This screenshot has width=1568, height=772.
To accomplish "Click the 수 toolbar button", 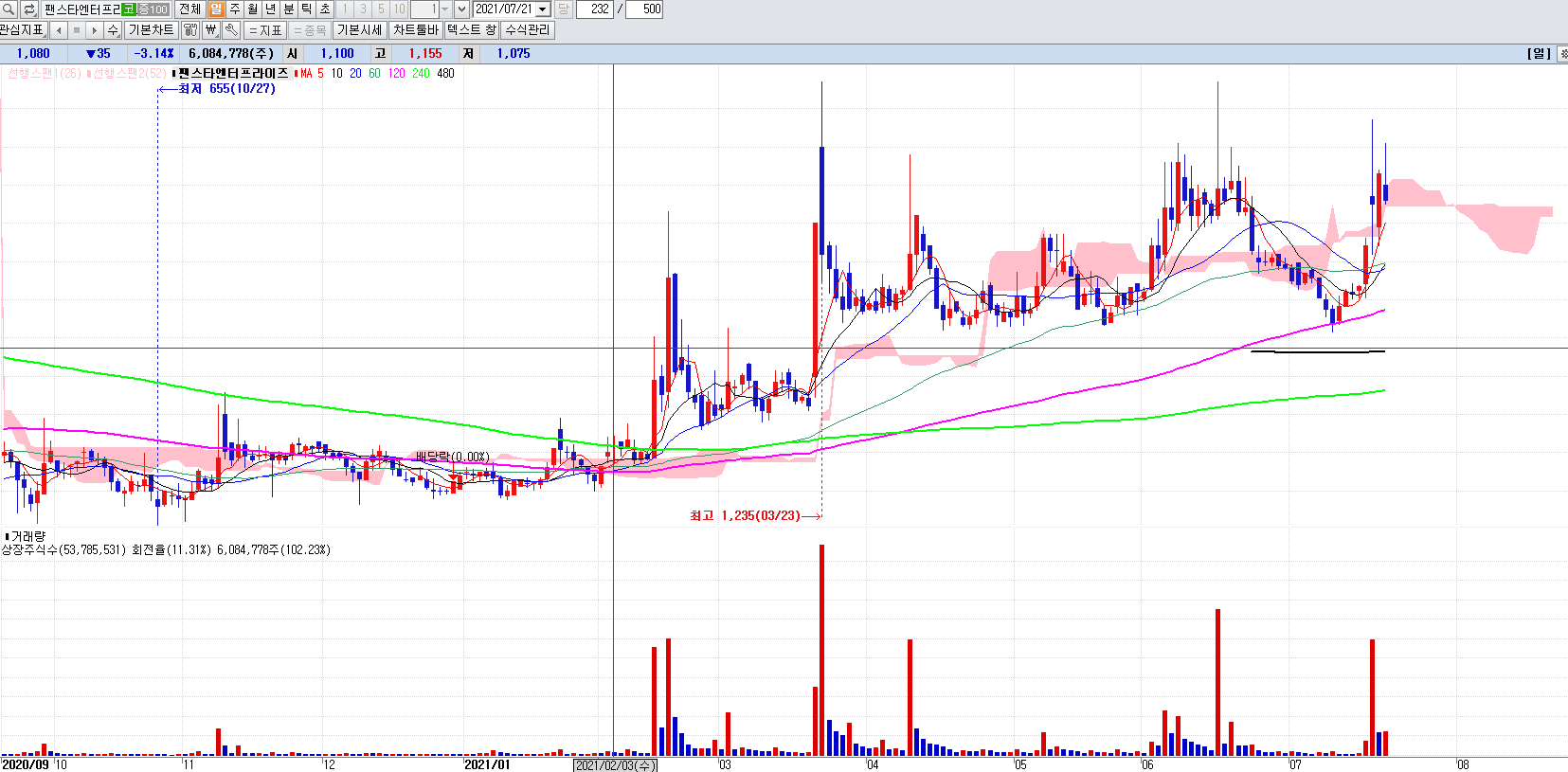I will [113, 30].
